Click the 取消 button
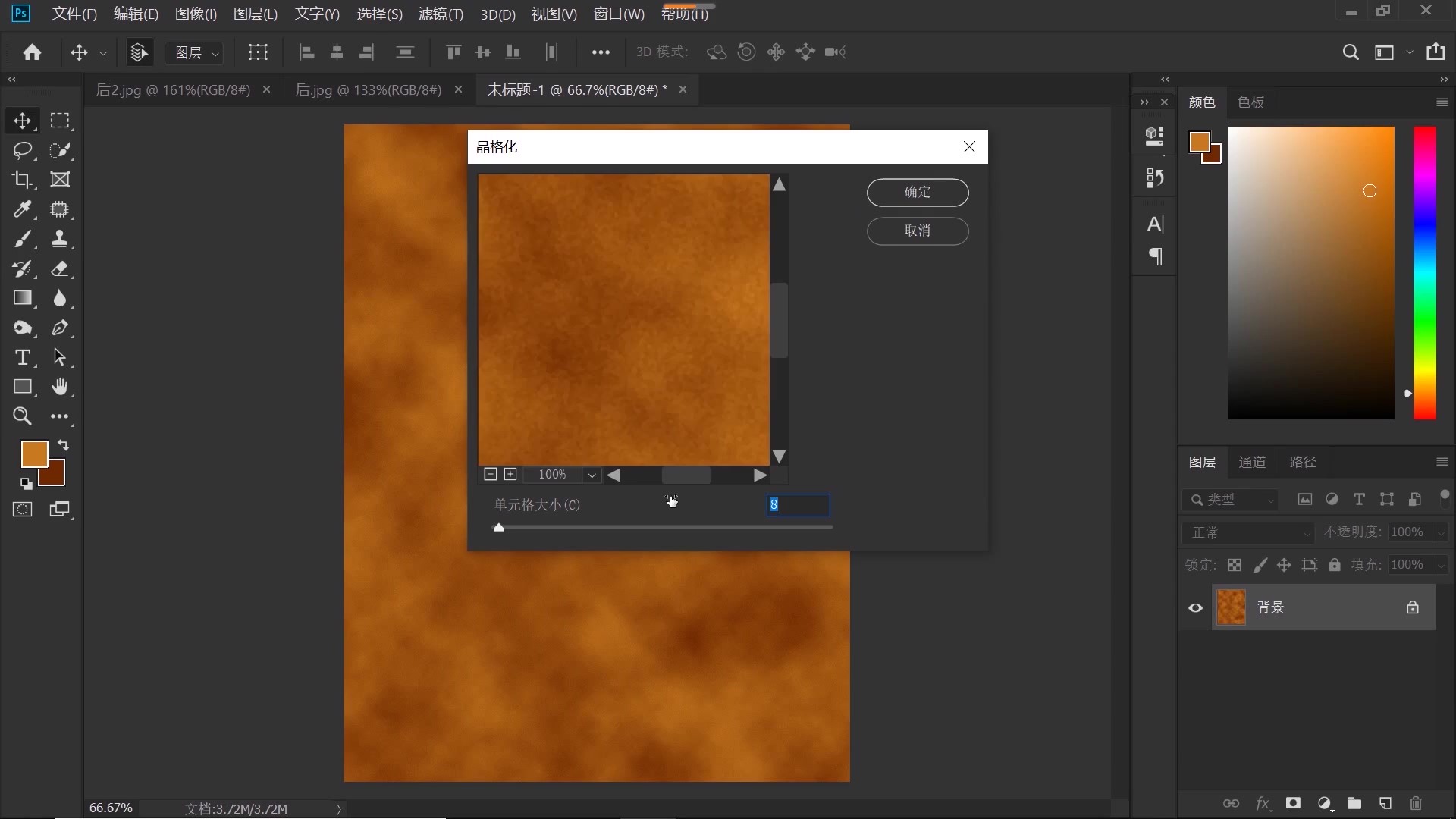Viewport: 1456px width, 819px height. [917, 231]
